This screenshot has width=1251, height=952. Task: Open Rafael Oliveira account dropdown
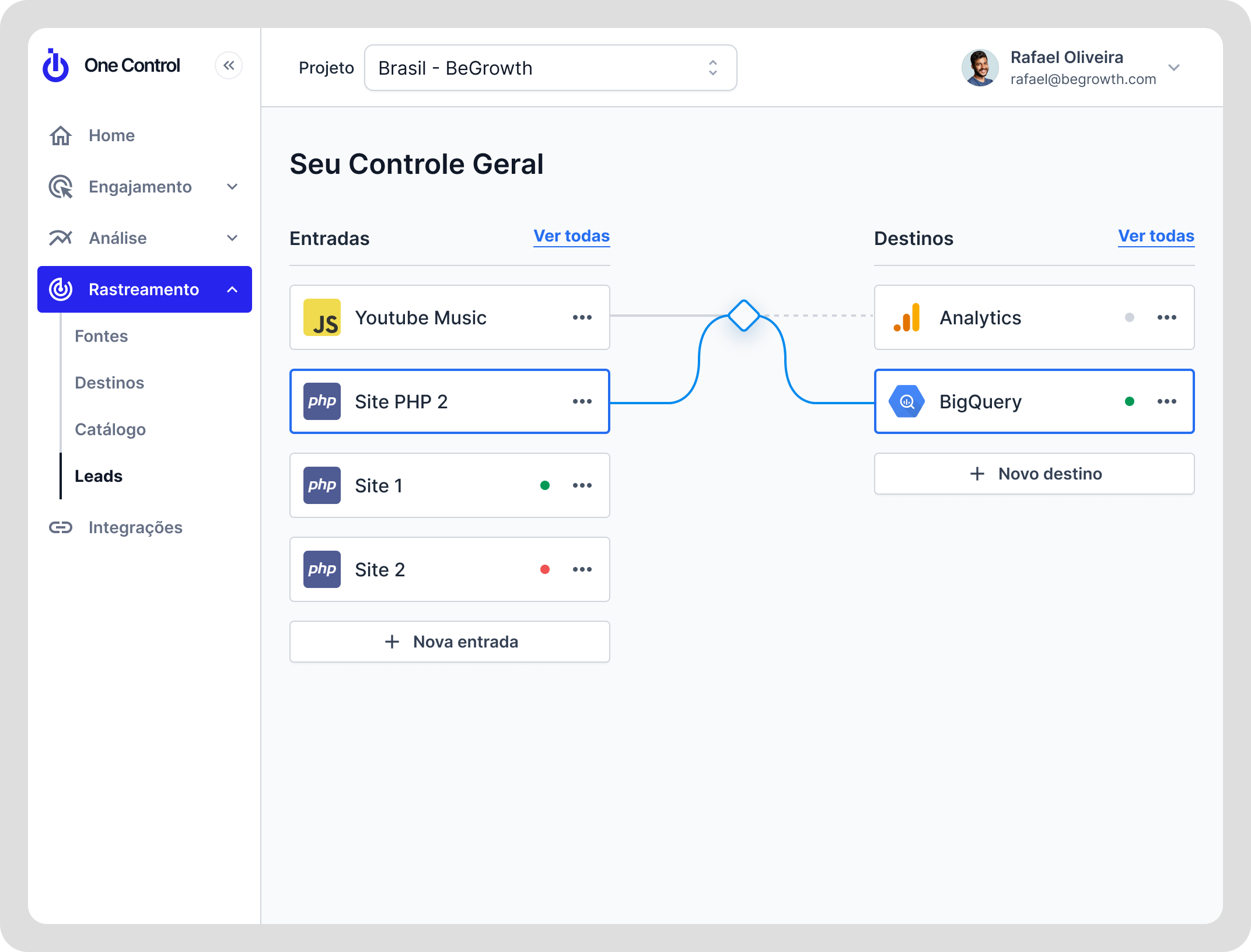1174,68
